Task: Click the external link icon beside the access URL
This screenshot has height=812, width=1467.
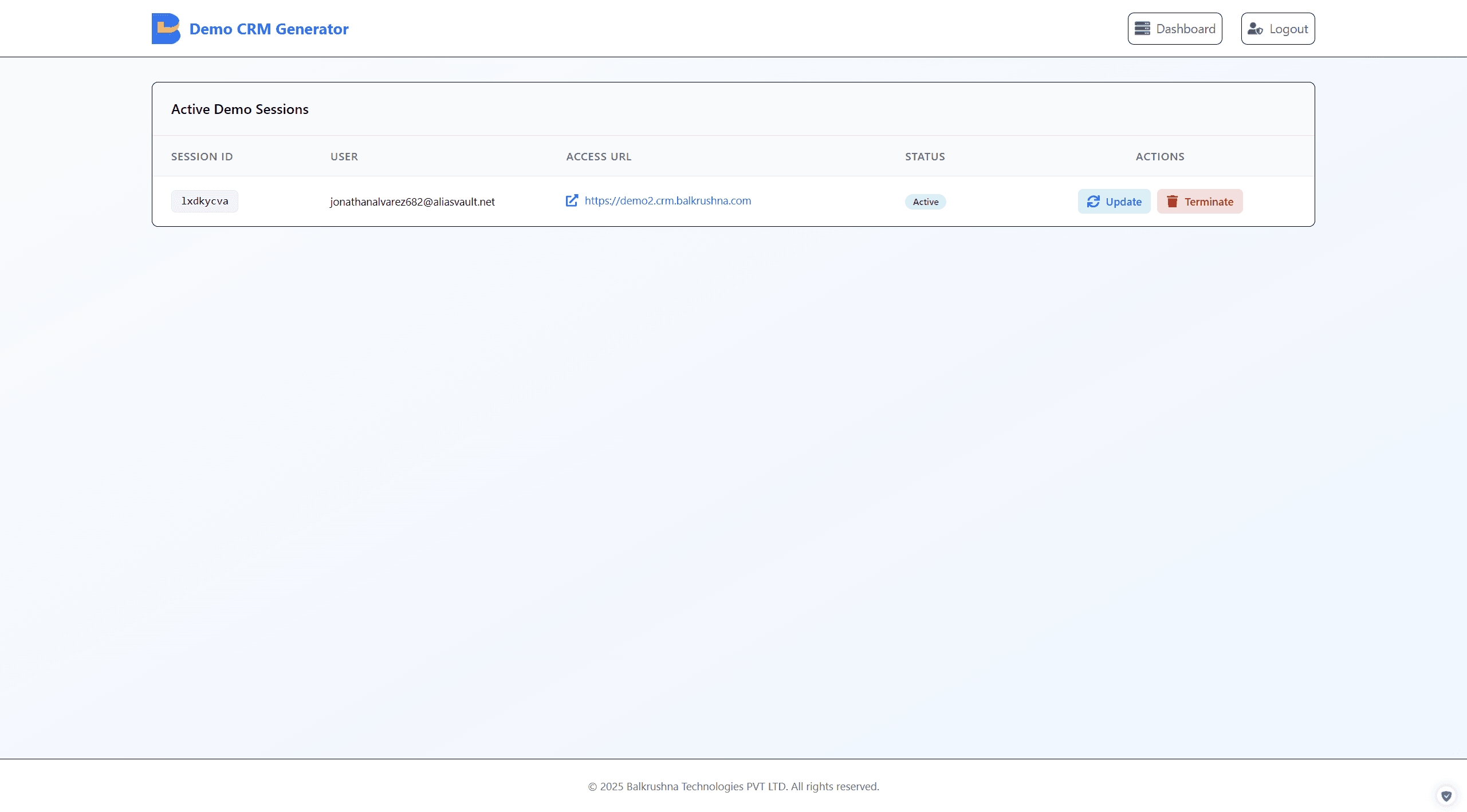Action: coord(571,200)
